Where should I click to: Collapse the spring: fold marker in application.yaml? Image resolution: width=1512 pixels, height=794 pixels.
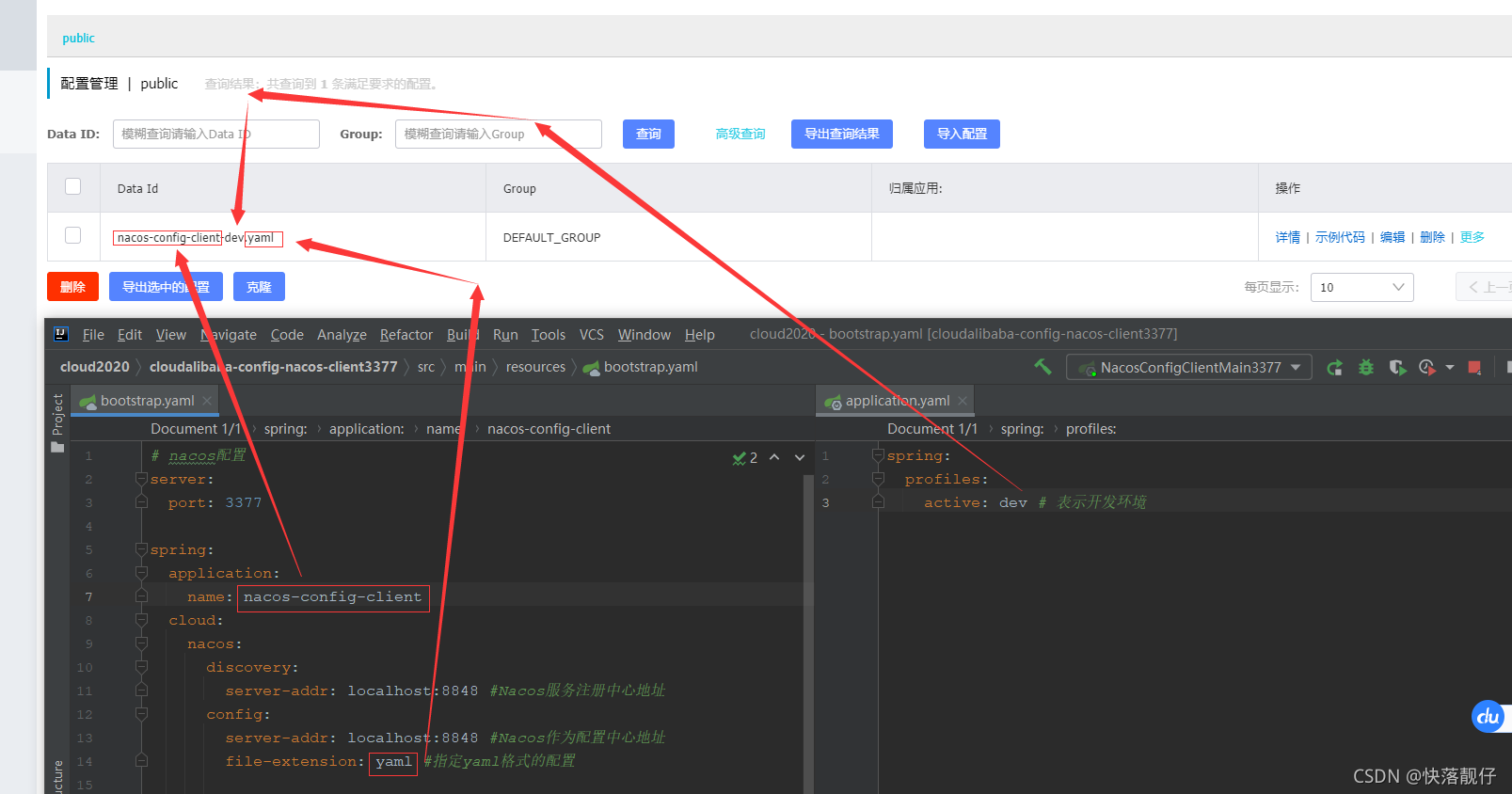coord(878,455)
